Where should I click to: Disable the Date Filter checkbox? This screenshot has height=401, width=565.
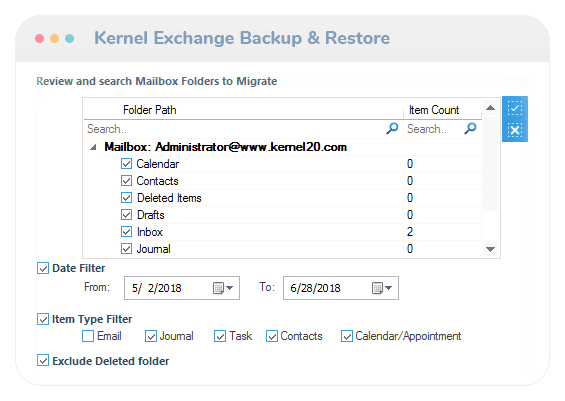click(x=43, y=268)
